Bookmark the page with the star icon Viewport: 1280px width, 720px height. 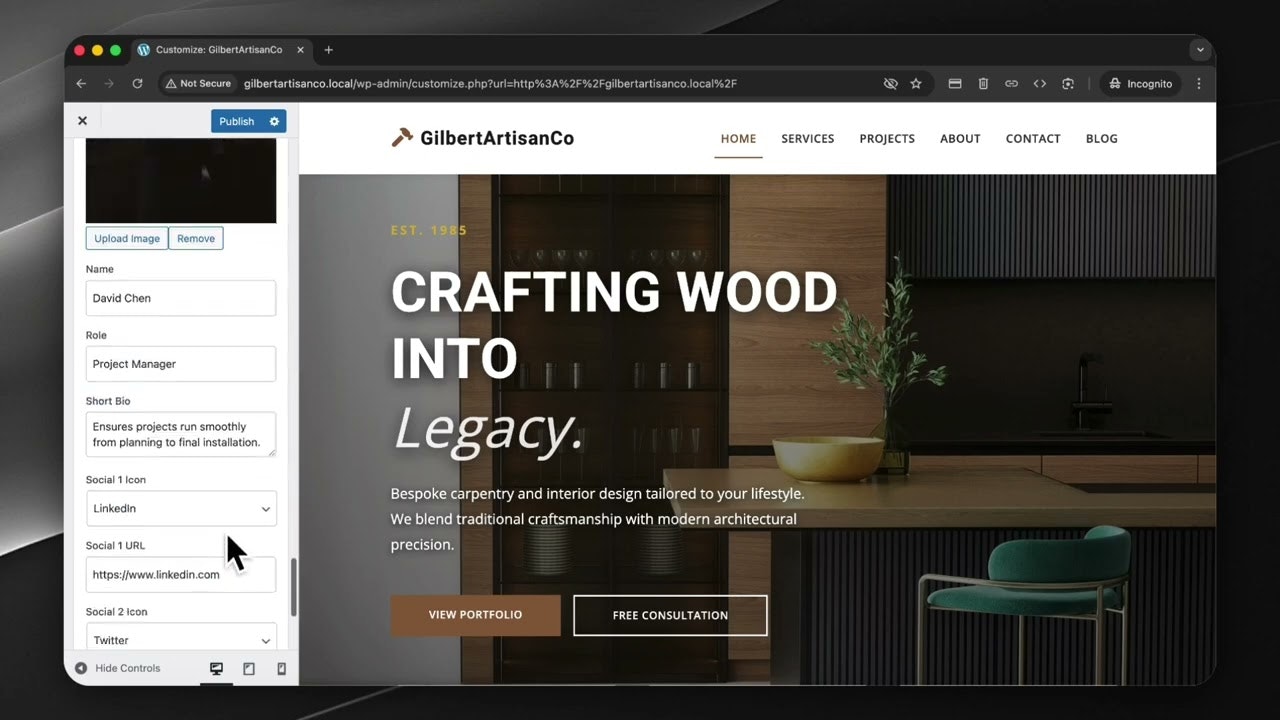pos(916,84)
